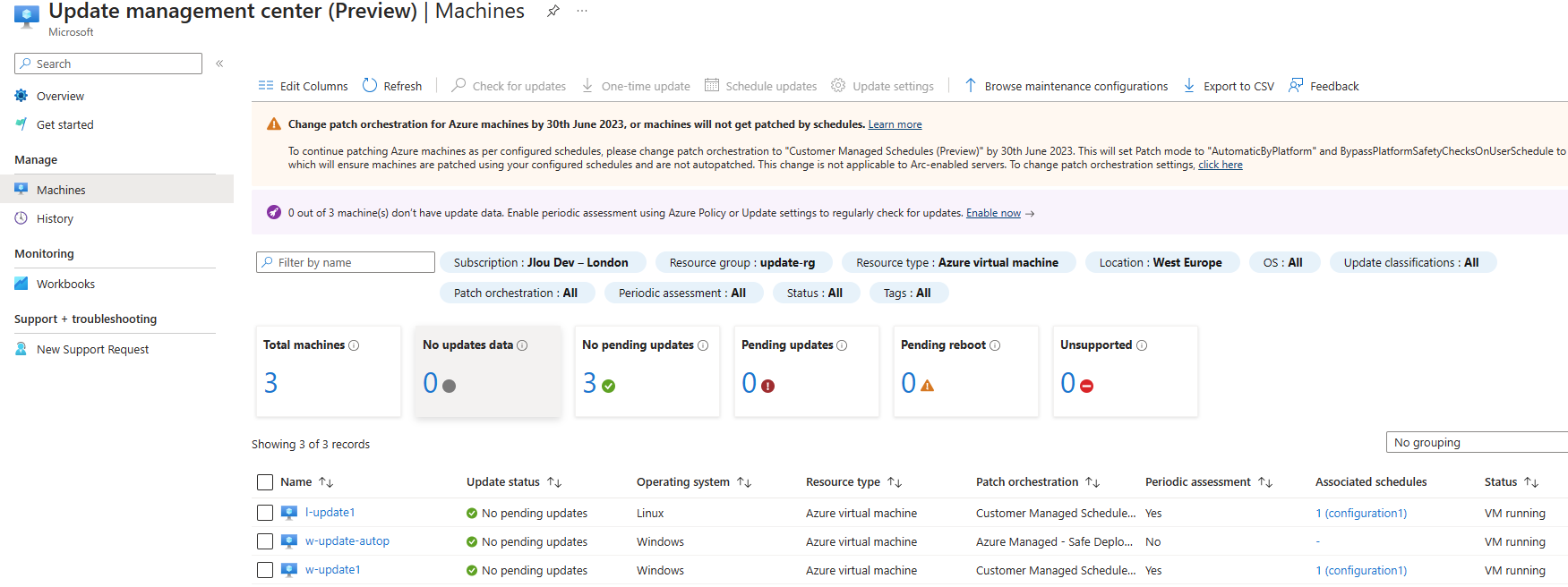Sort by Name column arrows
Viewport: 1568px width, 587px height.
[x=326, y=482]
